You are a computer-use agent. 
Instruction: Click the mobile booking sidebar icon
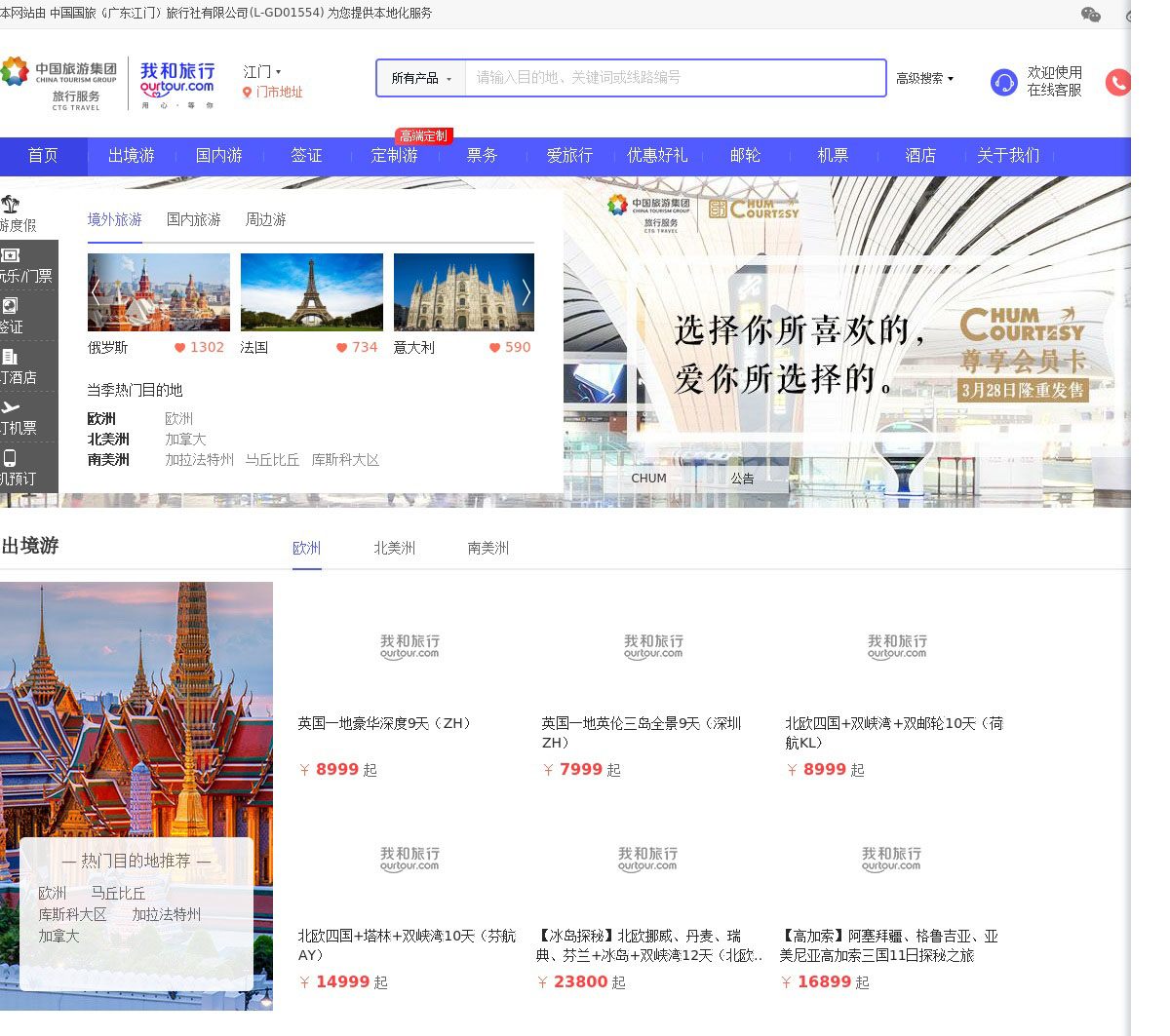pyautogui.click(x=11, y=458)
